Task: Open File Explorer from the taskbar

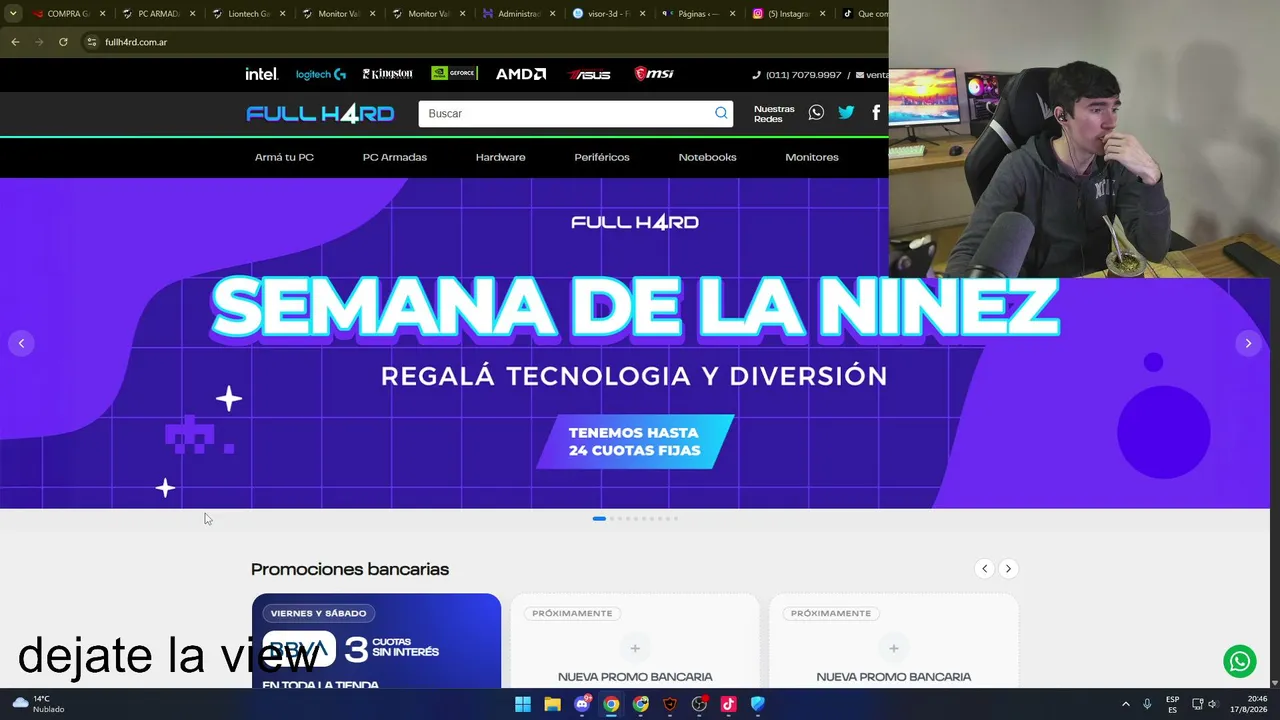Action: (x=552, y=704)
